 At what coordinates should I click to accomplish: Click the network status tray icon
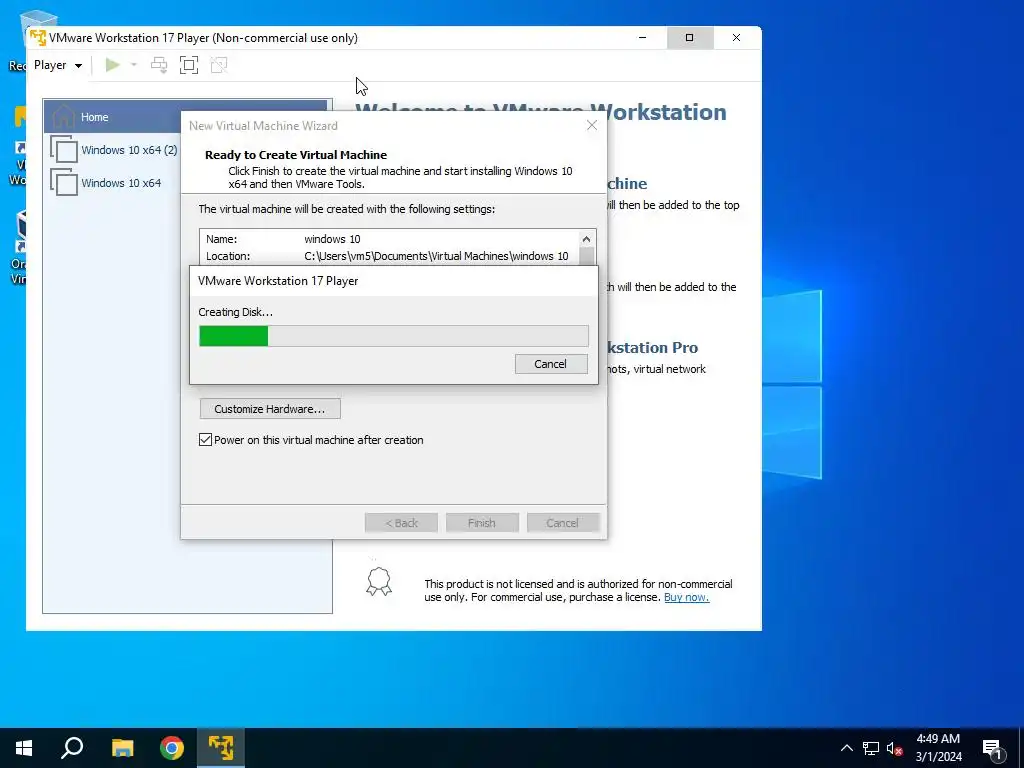871,748
